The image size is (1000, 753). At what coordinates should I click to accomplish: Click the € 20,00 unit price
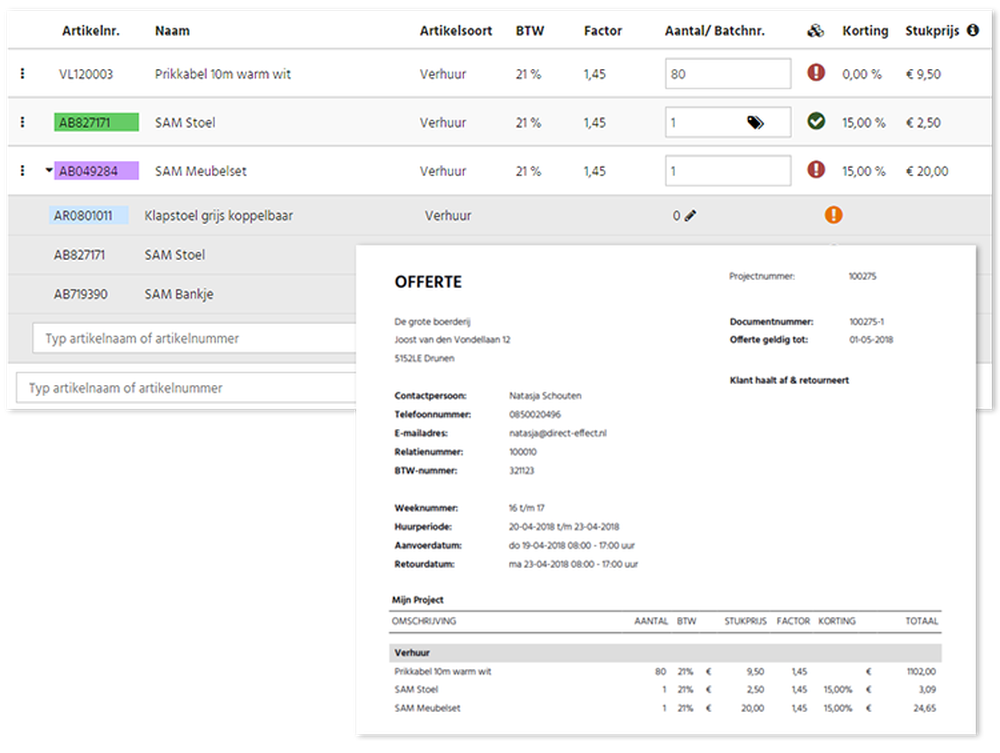pyautogui.click(x=927, y=171)
